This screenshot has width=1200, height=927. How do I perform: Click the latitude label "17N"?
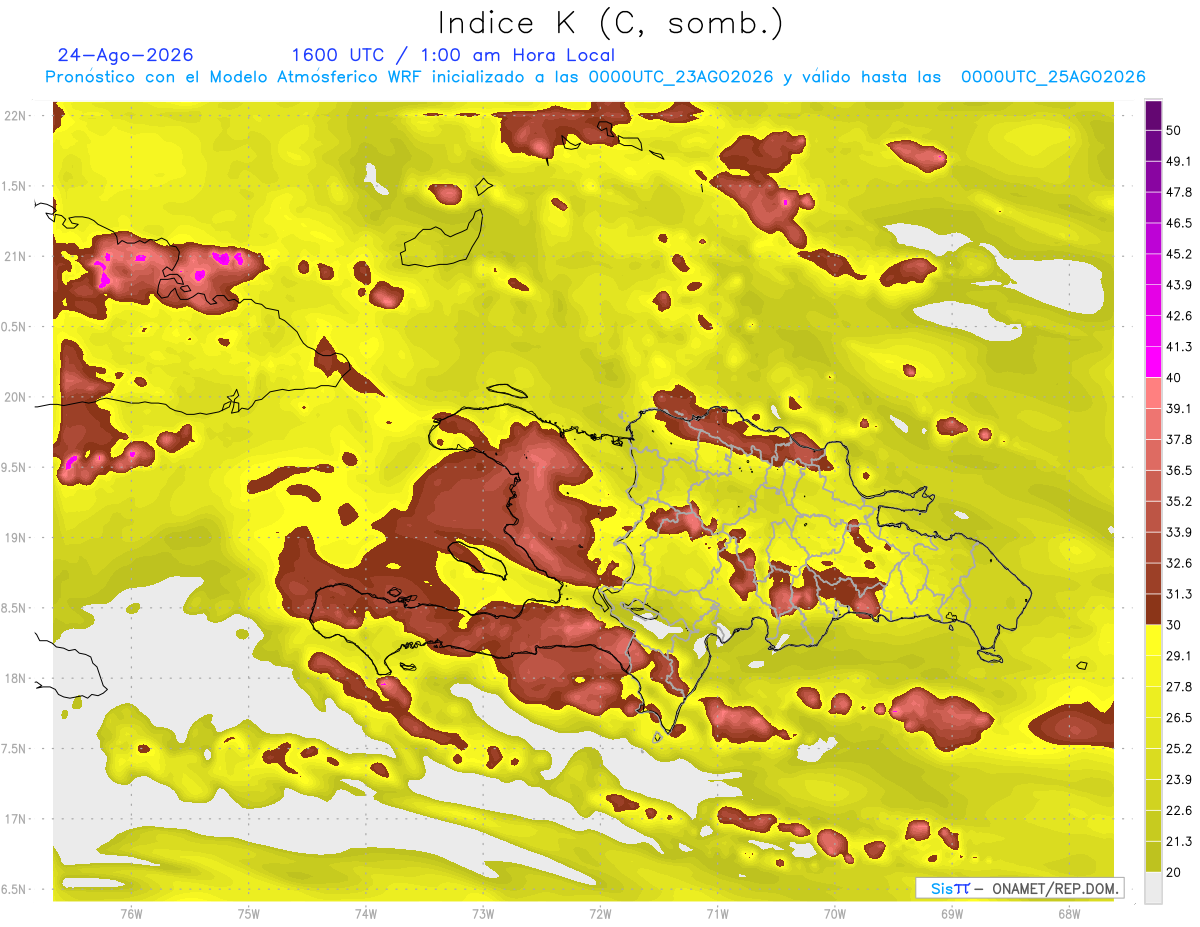[x=16, y=819]
